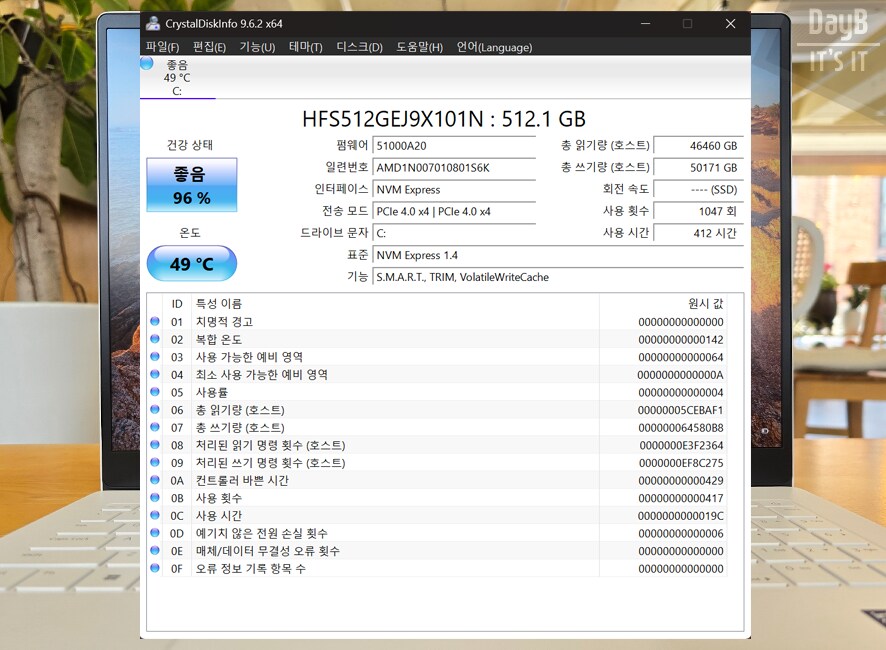Click the blue icon beside 총 읽기량 (호스트)
The image size is (886, 650).
(x=157, y=409)
